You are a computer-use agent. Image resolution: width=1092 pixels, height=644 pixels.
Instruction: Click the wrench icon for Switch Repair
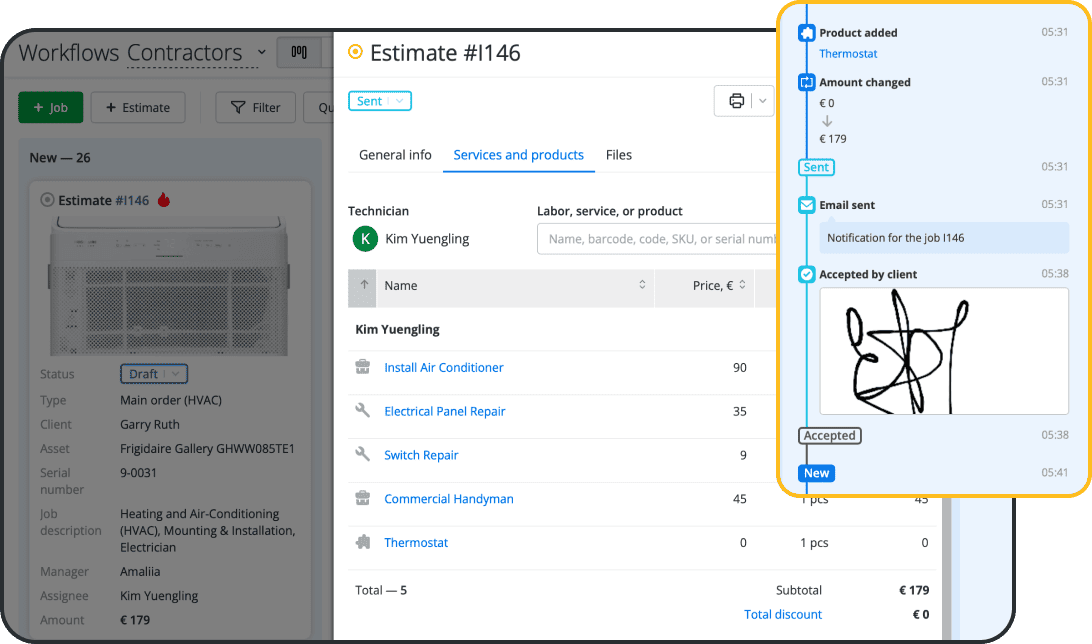(363, 455)
